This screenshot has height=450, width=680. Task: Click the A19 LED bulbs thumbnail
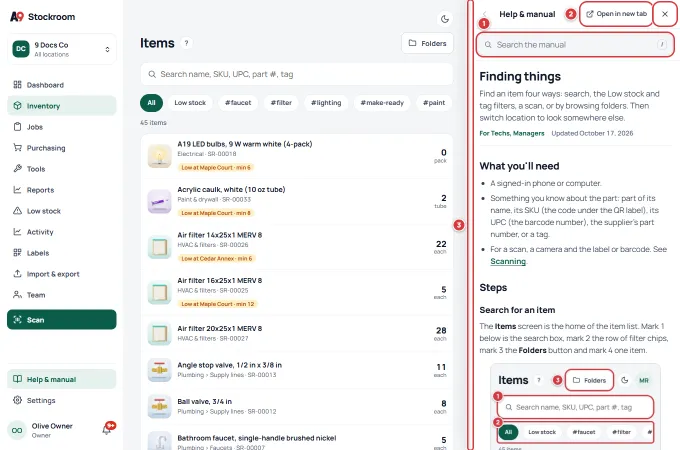point(160,156)
